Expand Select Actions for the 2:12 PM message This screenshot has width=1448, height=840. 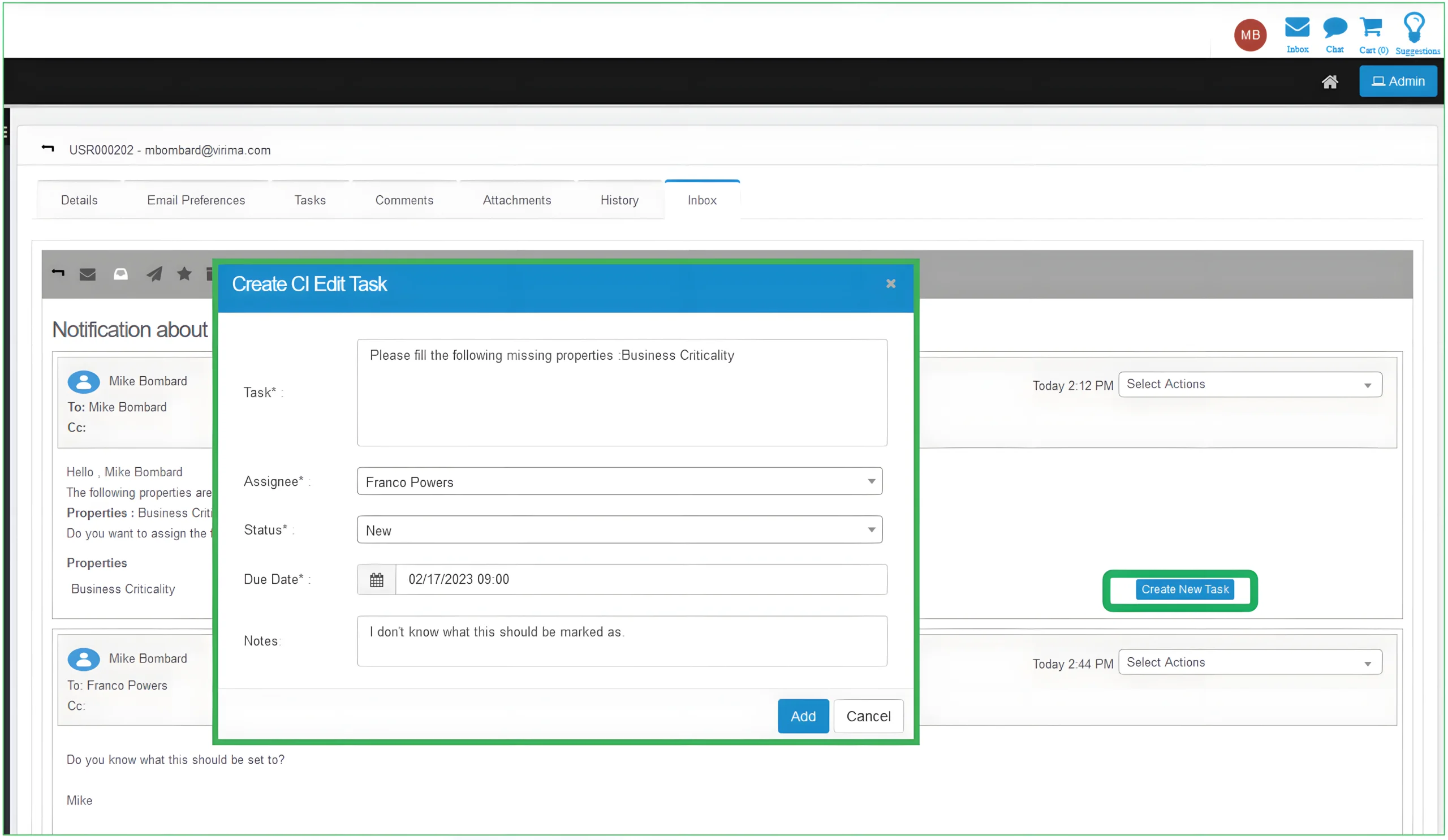[x=1250, y=384]
